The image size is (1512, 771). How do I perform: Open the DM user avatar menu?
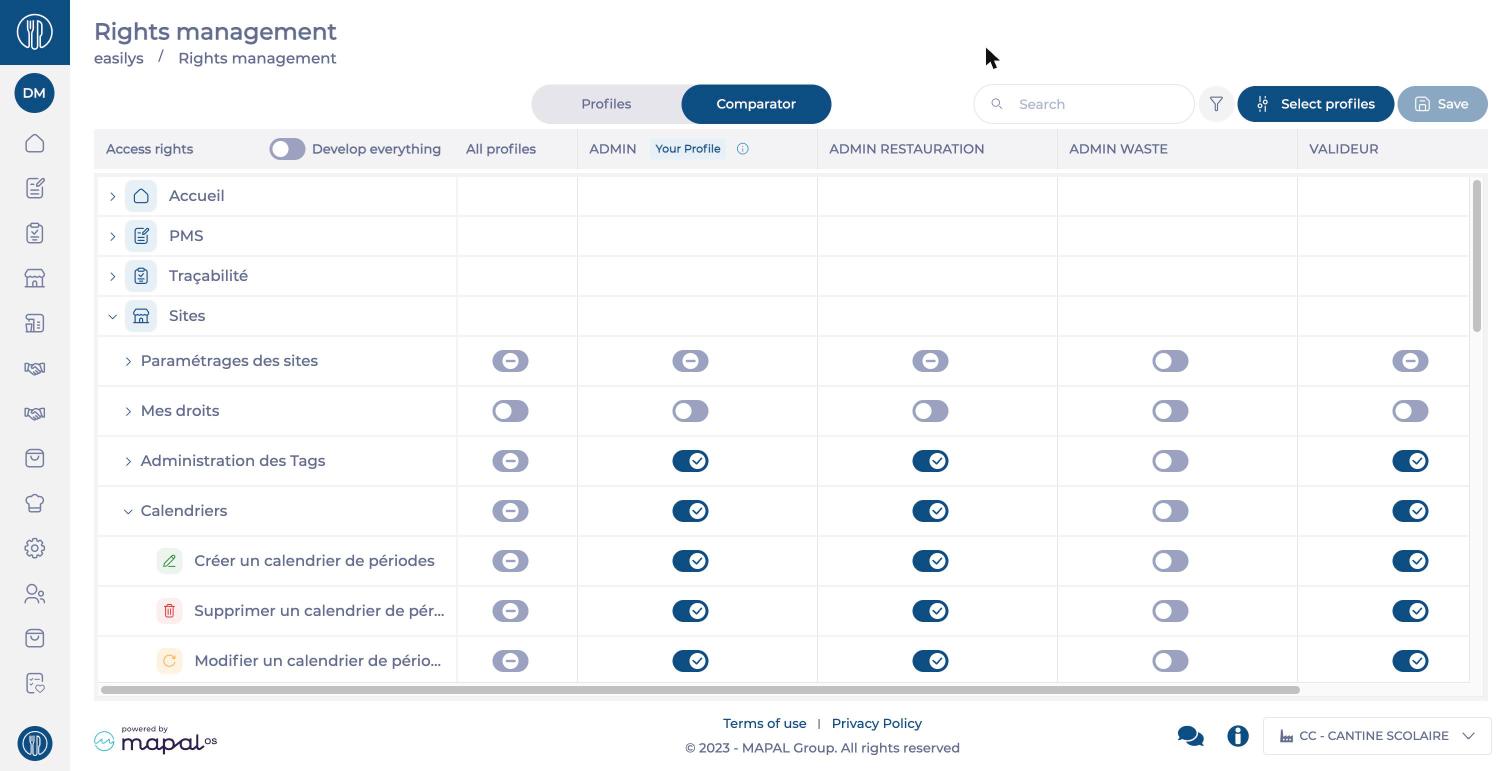(x=34, y=93)
